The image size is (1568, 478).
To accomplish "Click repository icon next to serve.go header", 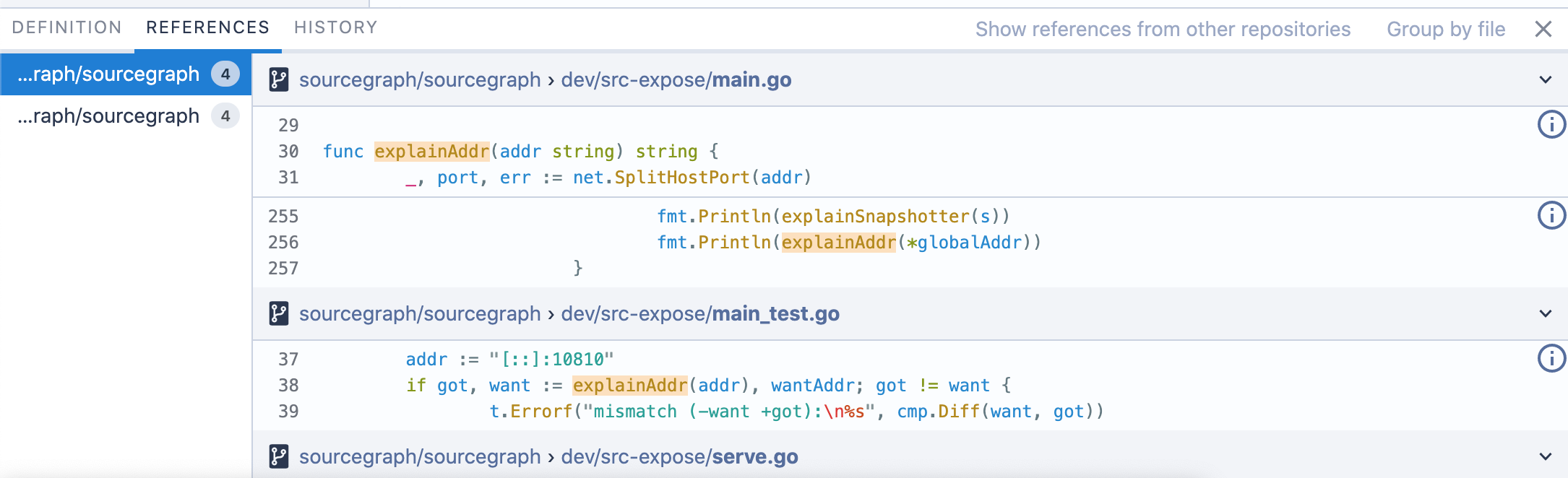I will 279,456.
